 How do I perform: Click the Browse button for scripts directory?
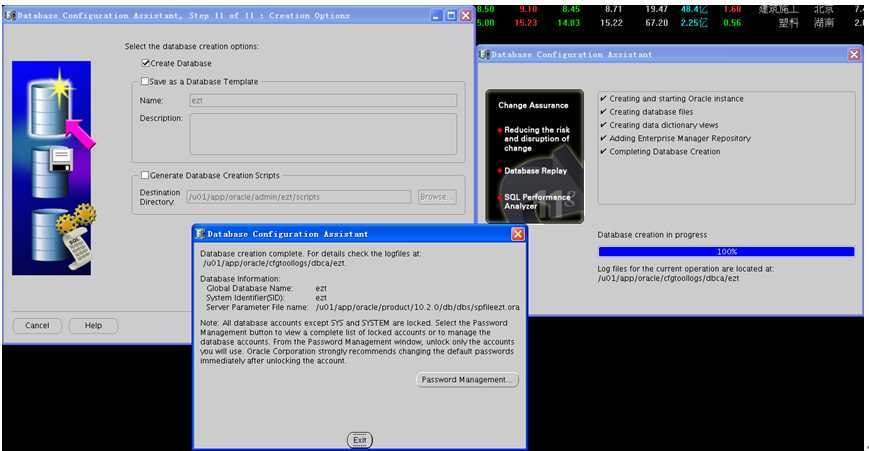[437, 197]
